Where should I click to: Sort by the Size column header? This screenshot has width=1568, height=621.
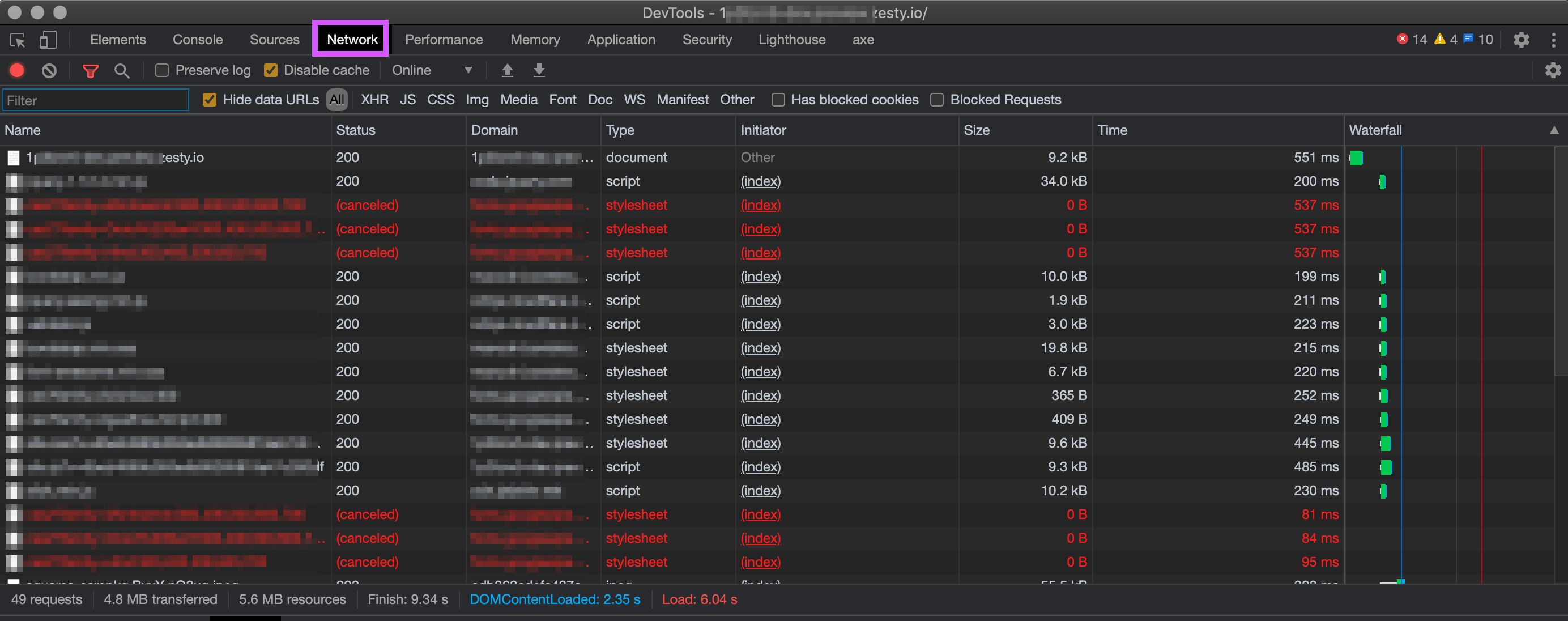pos(1026,130)
